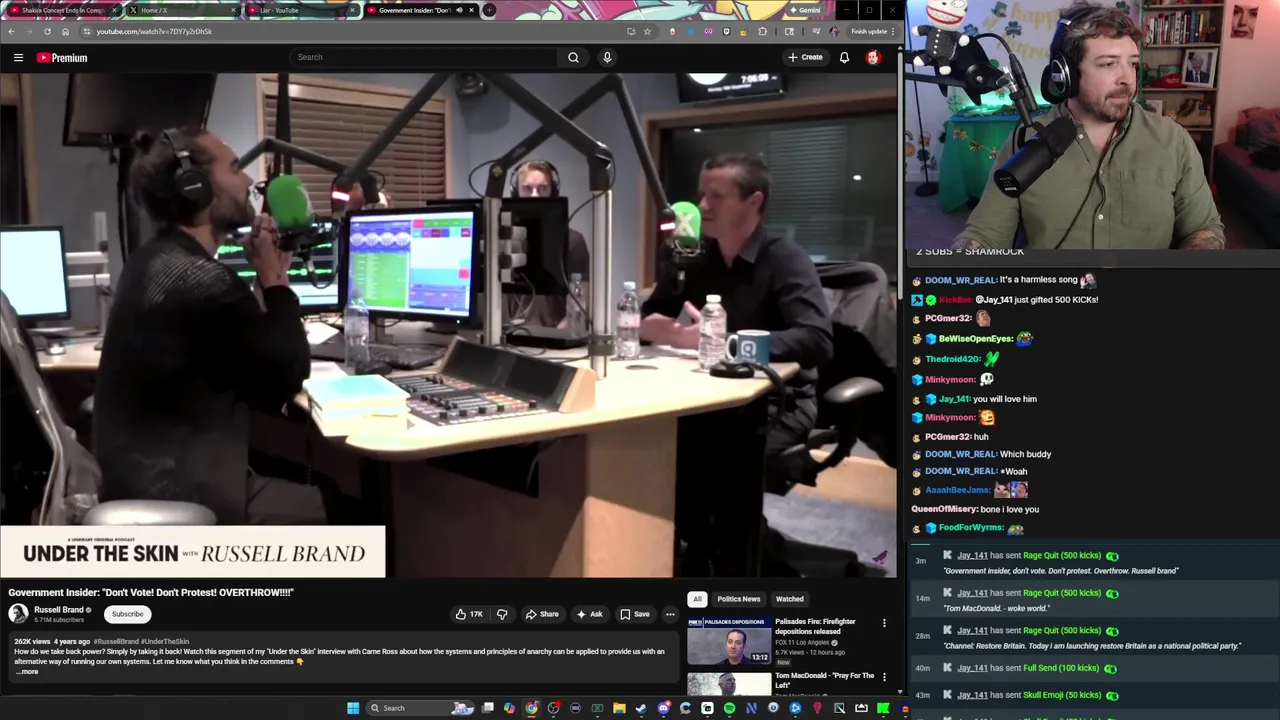Image resolution: width=1280 pixels, height=720 pixels.
Task: Mute the Government Insider tab audio icon
Action: [459, 10]
